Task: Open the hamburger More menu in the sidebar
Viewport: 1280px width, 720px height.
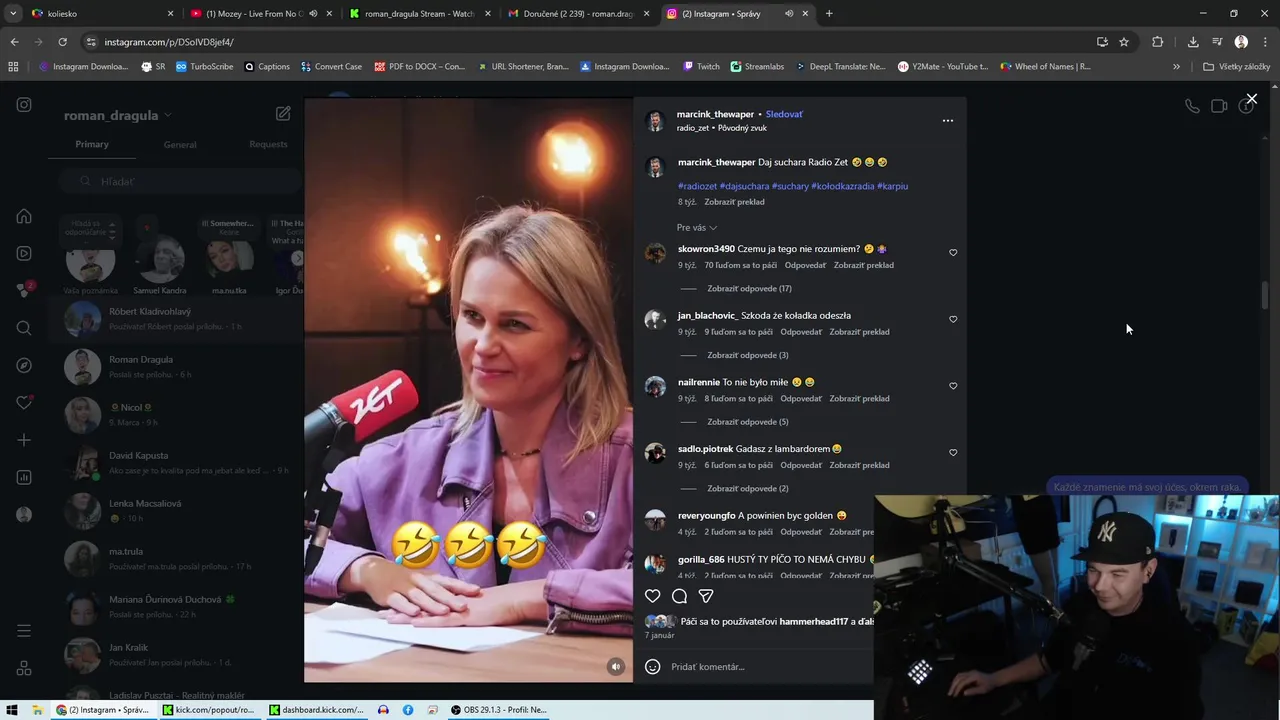Action: (x=24, y=631)
